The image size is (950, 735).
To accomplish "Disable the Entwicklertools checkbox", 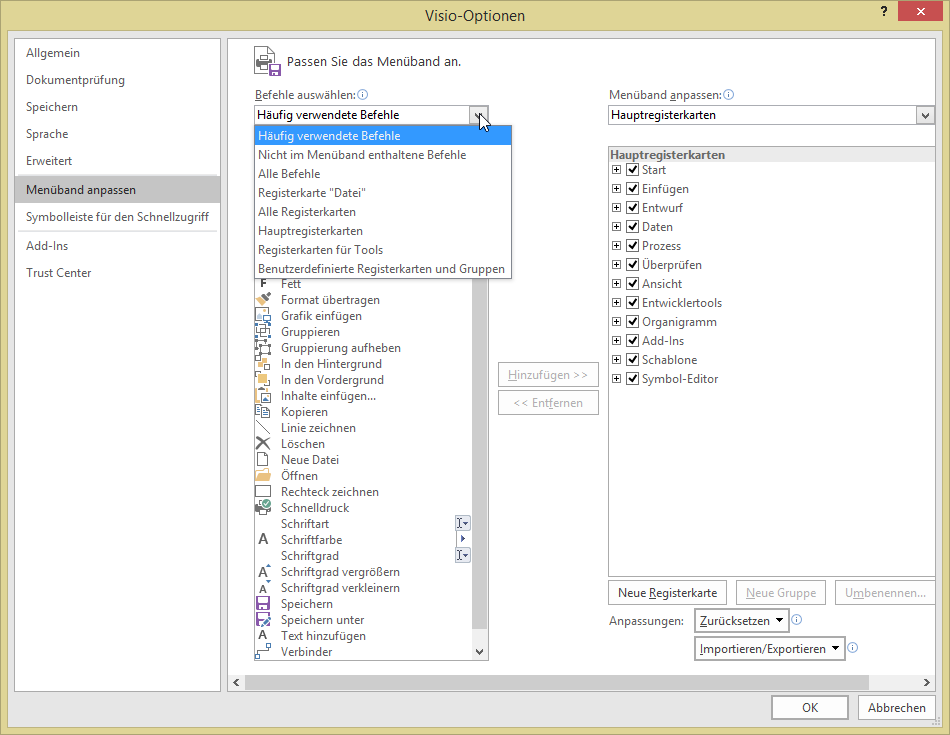I will click(633, 302).
